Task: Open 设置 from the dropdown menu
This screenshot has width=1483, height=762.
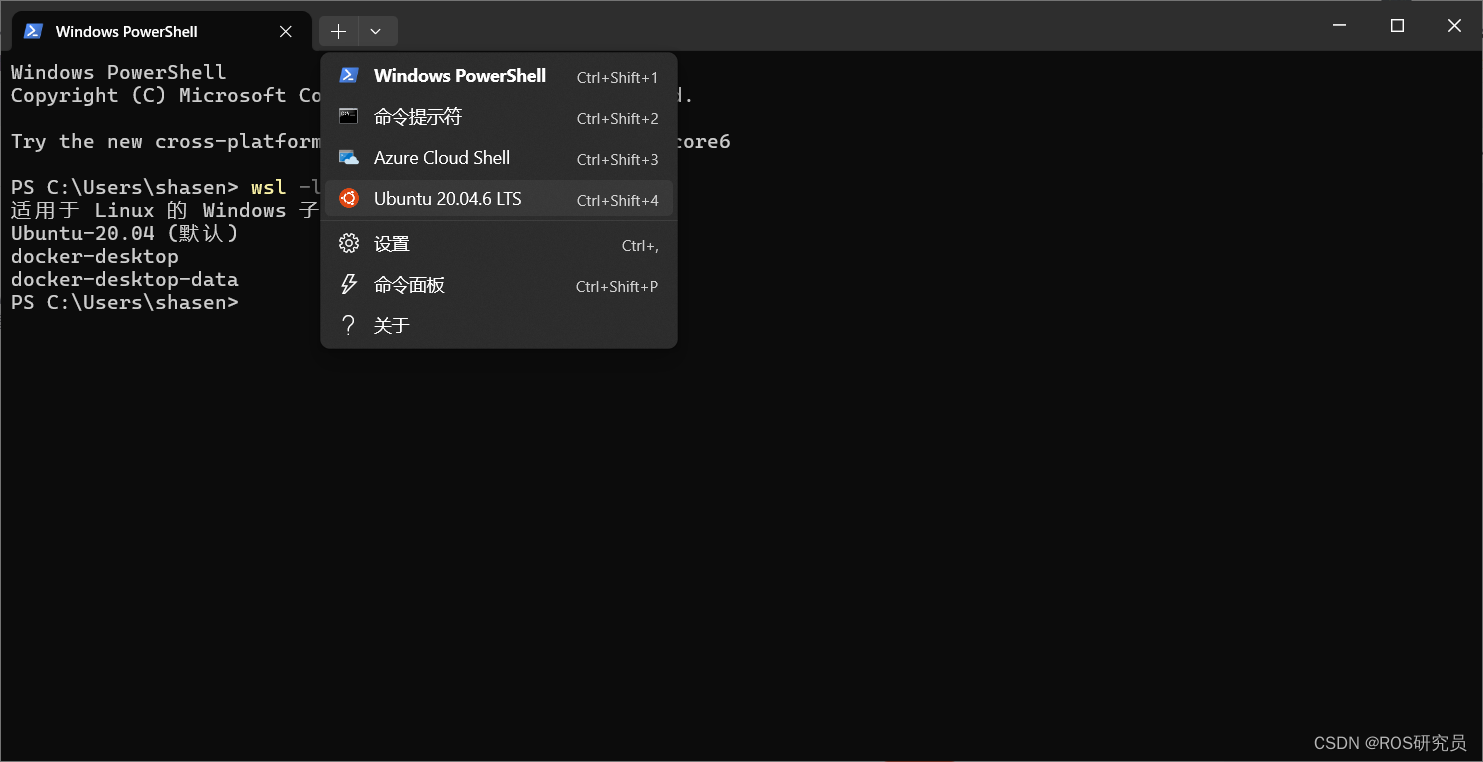Action: click(x=499, y=244)
